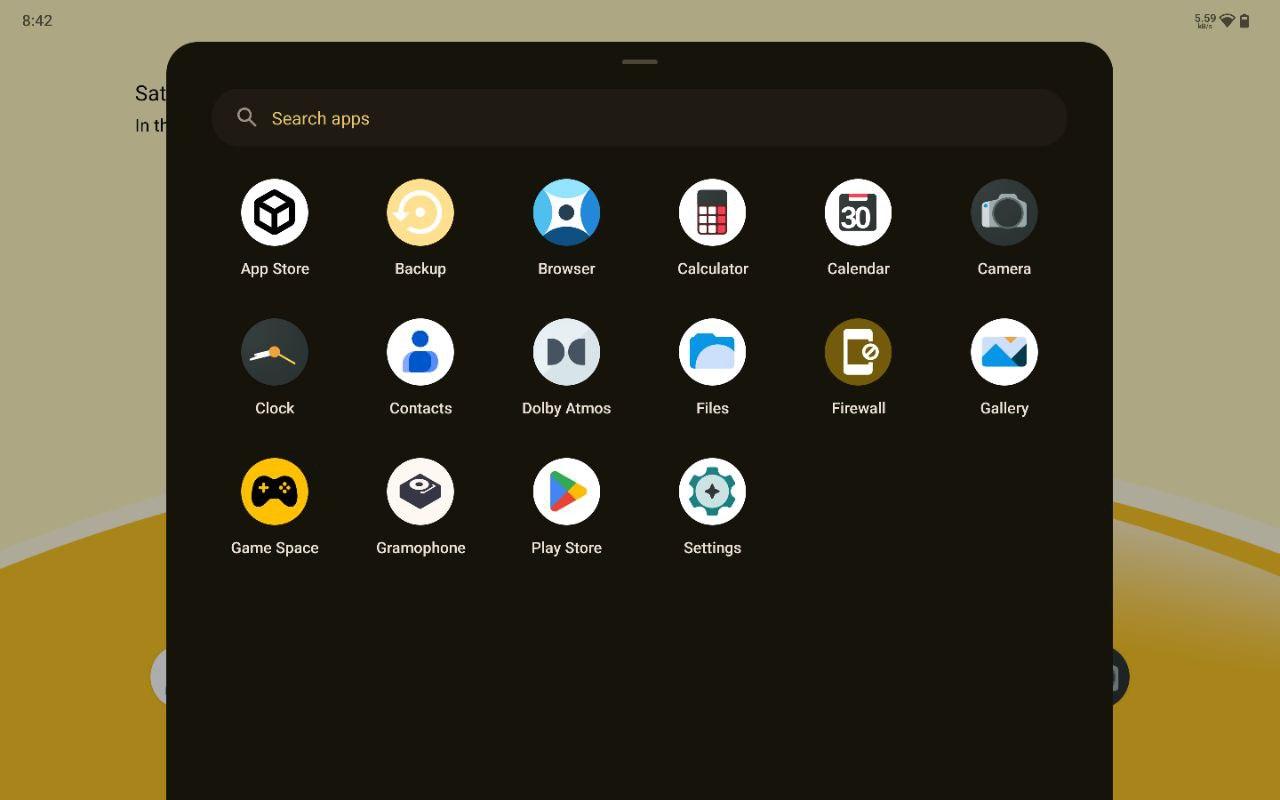The width and height of the screenshot is (1280, 800).
Task: Launch the Calculator app
Action: coord(712,212)
